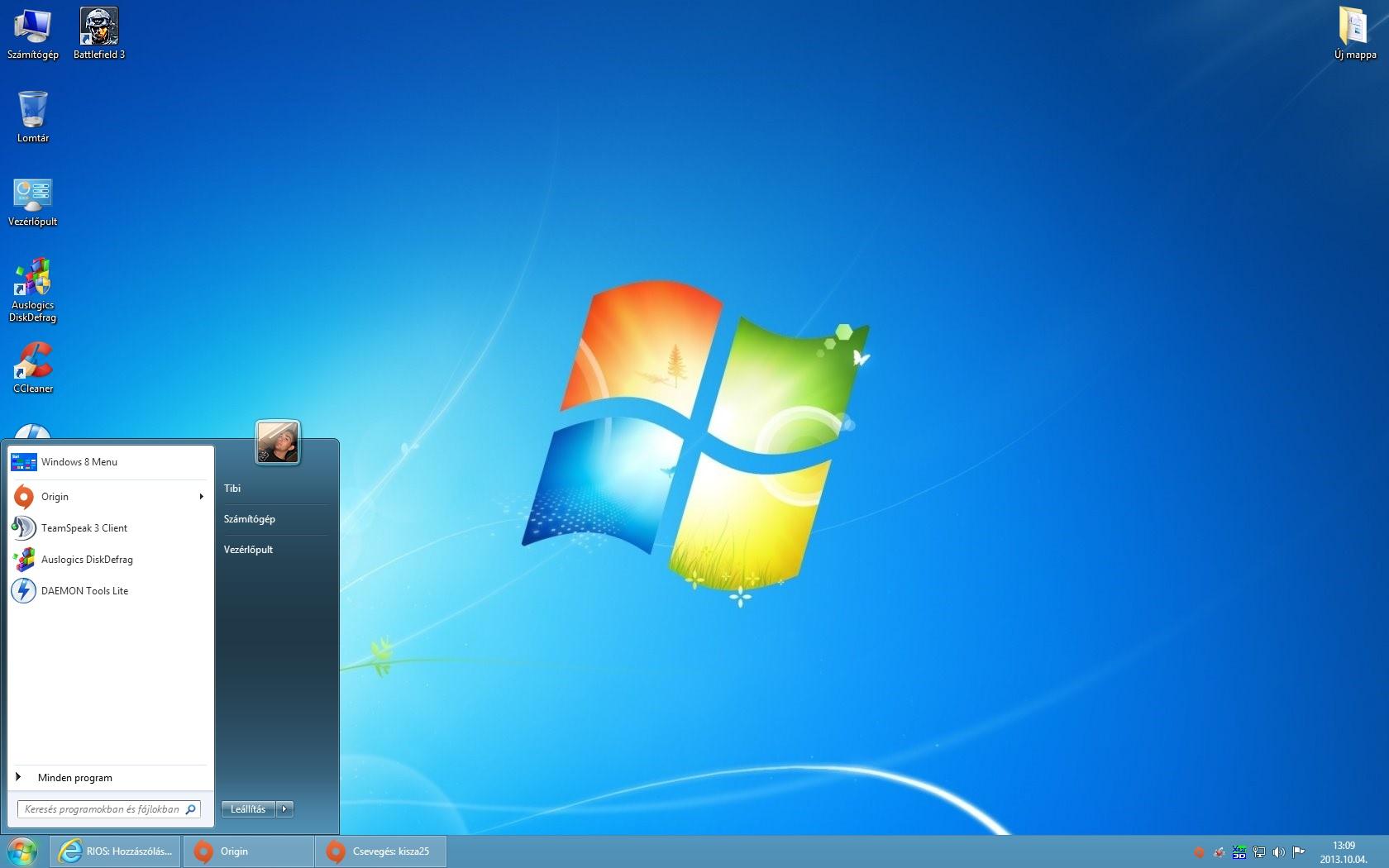
Task: Launch TeamSpeak 3 Client from the Start menu
Action: 111,528
